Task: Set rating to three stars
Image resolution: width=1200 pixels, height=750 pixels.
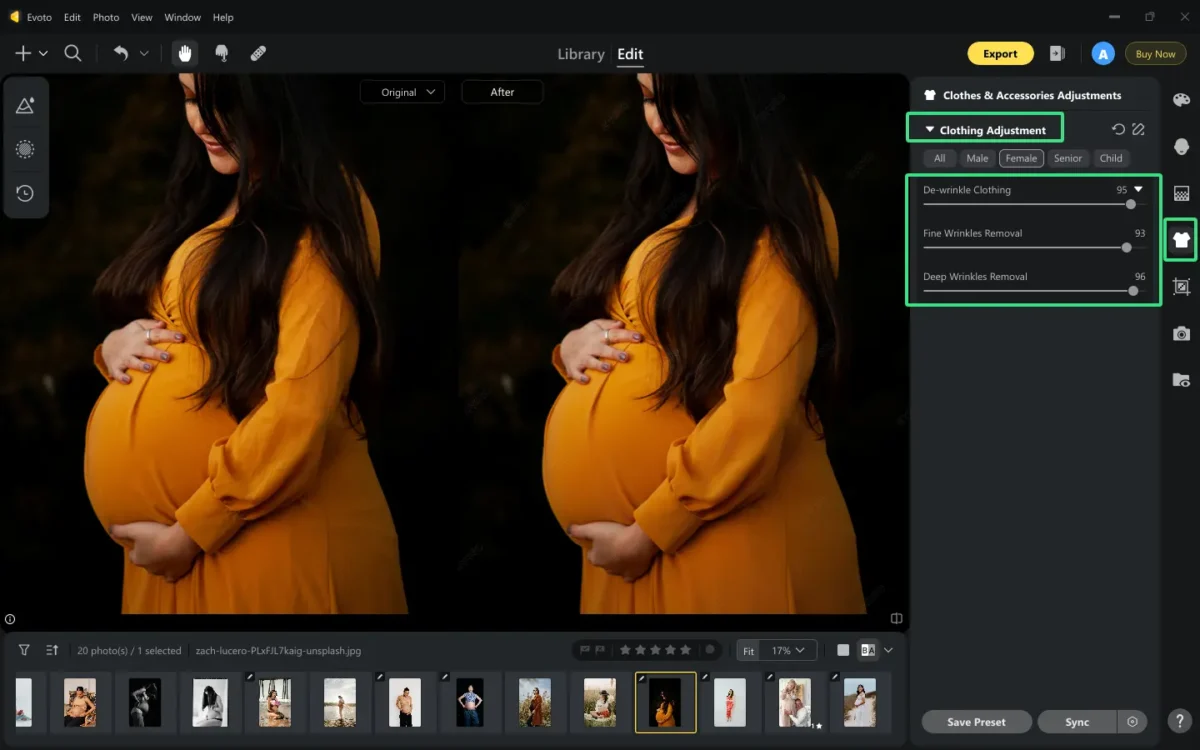Action: (x=655, y=650)
